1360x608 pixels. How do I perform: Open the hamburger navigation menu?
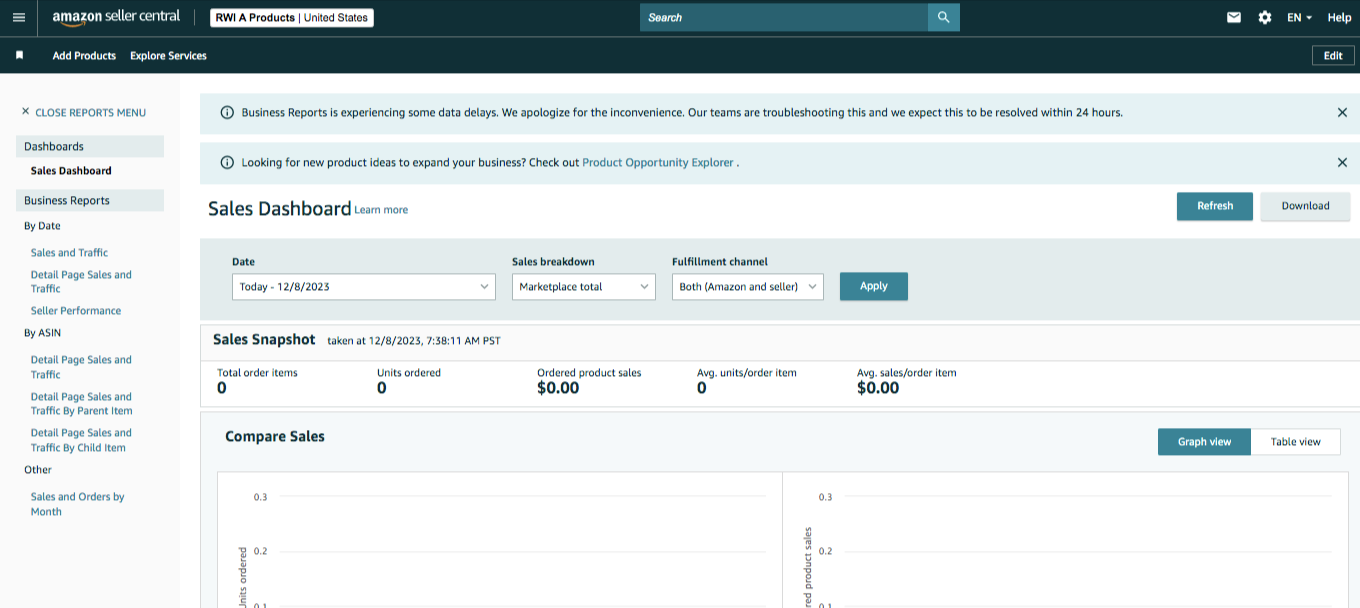[18, 18]
